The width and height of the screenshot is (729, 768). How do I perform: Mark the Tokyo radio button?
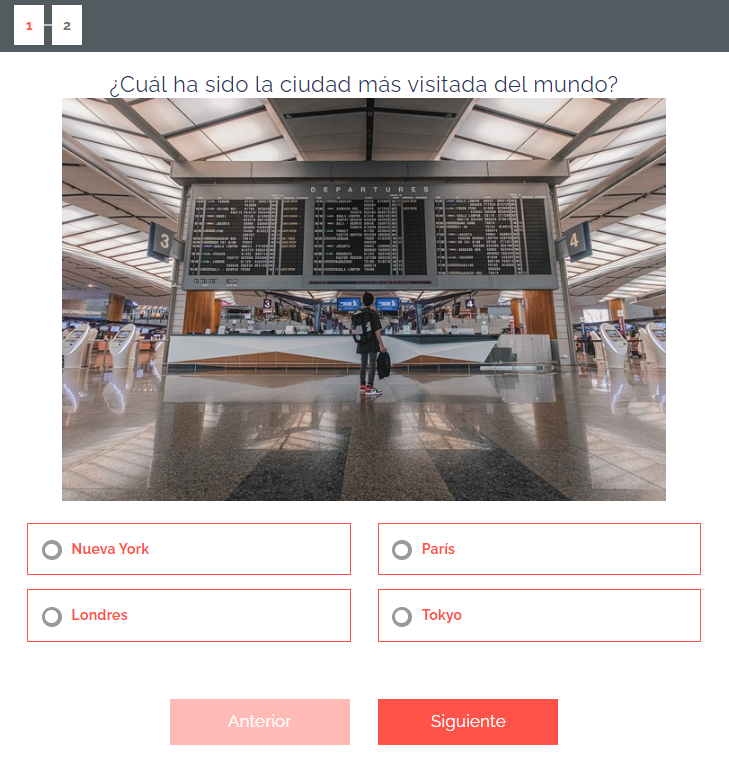tap(402, 616)
